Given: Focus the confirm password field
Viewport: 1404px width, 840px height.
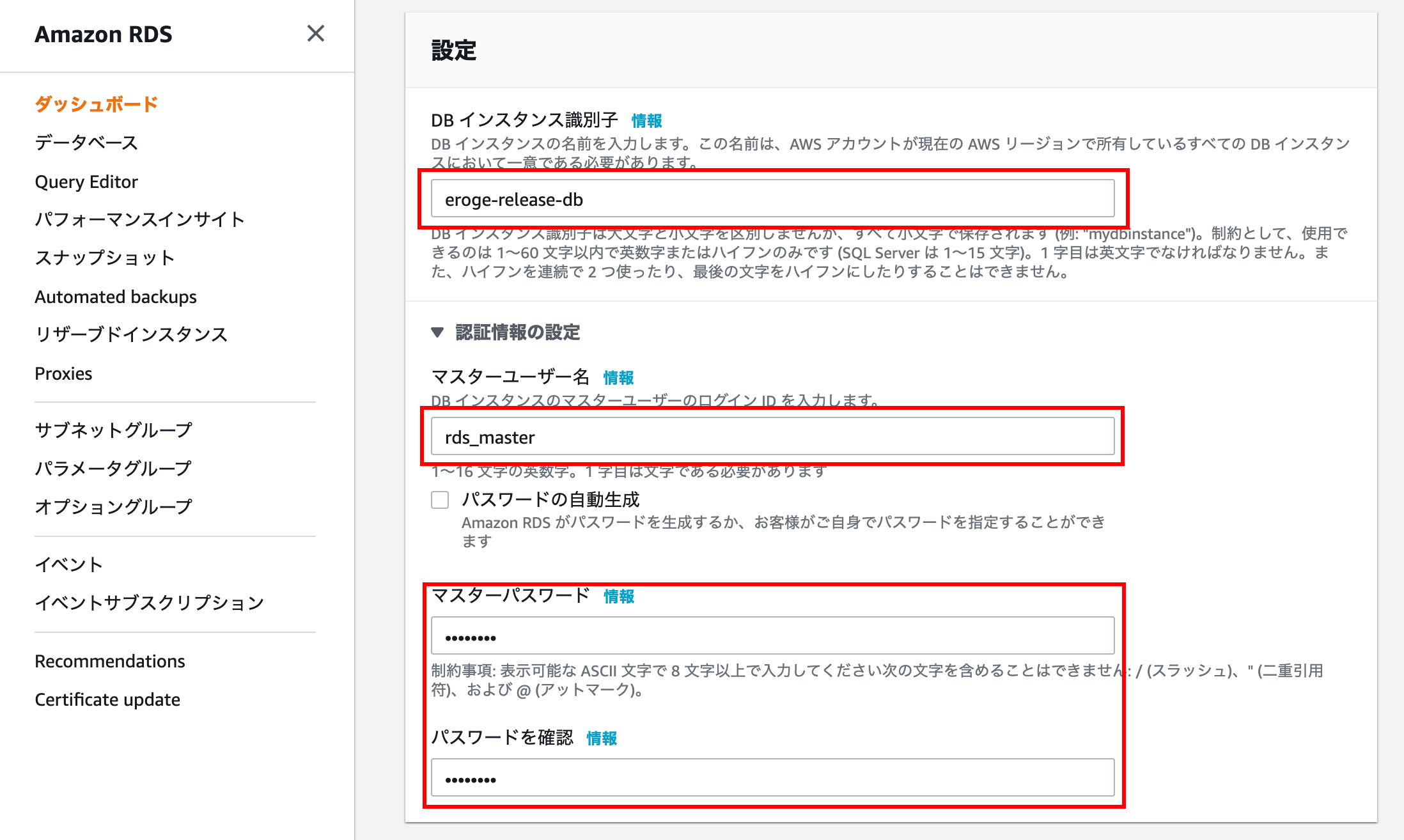Looking at the screenshot, I should tap(772, 778).
